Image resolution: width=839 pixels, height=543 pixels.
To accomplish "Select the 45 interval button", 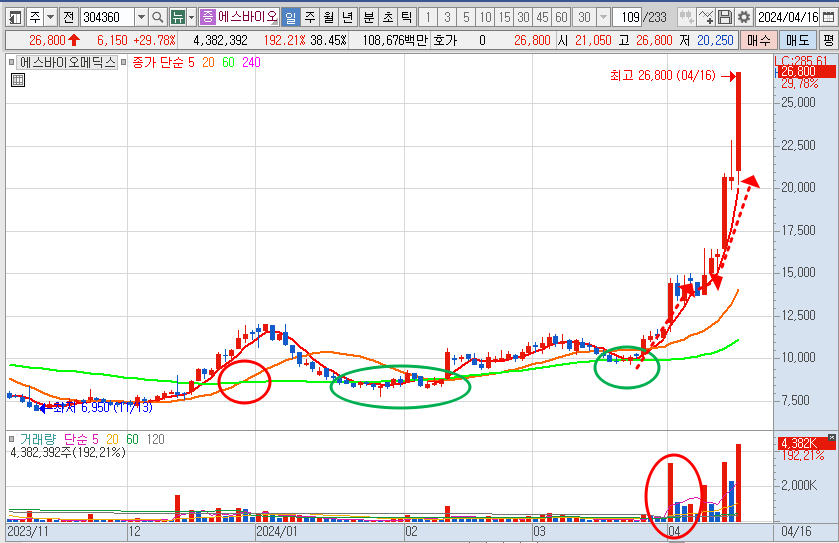I will click(542, 18).
